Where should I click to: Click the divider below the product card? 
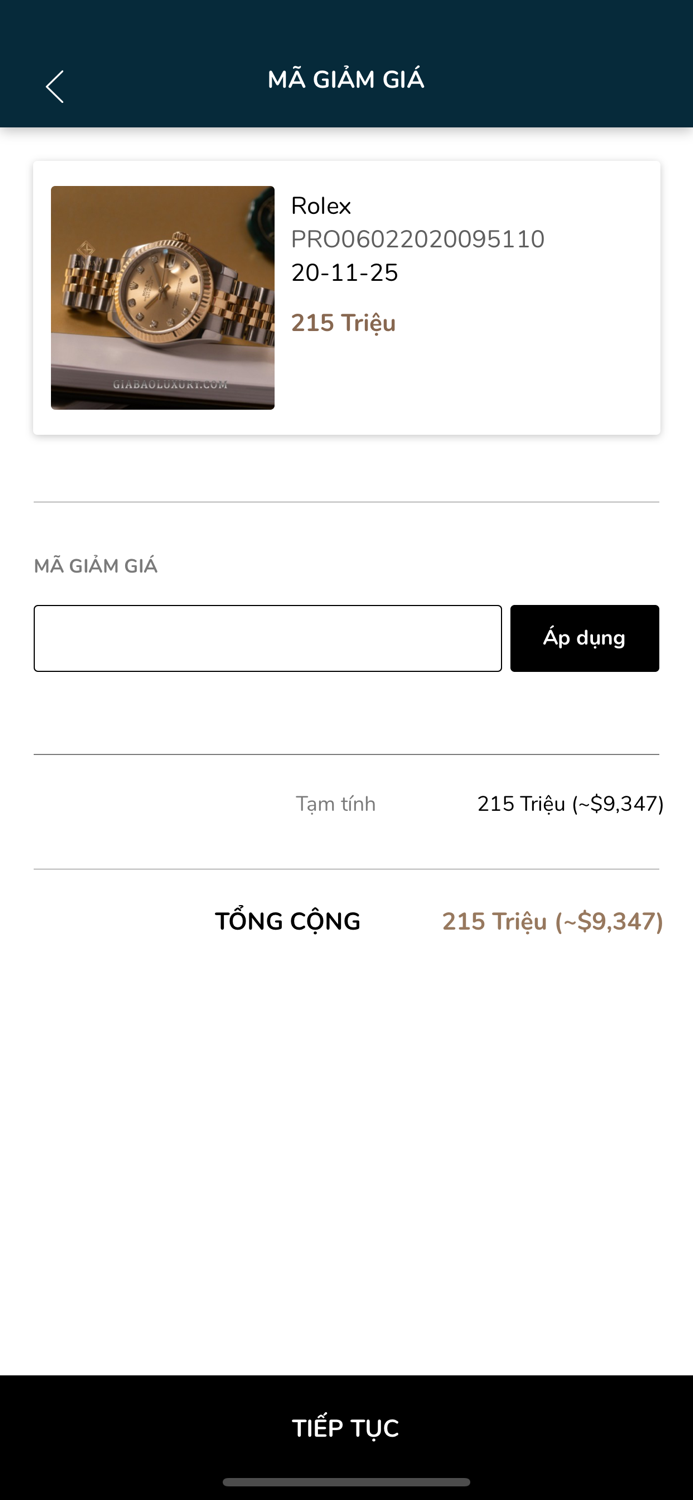point(346,498)
